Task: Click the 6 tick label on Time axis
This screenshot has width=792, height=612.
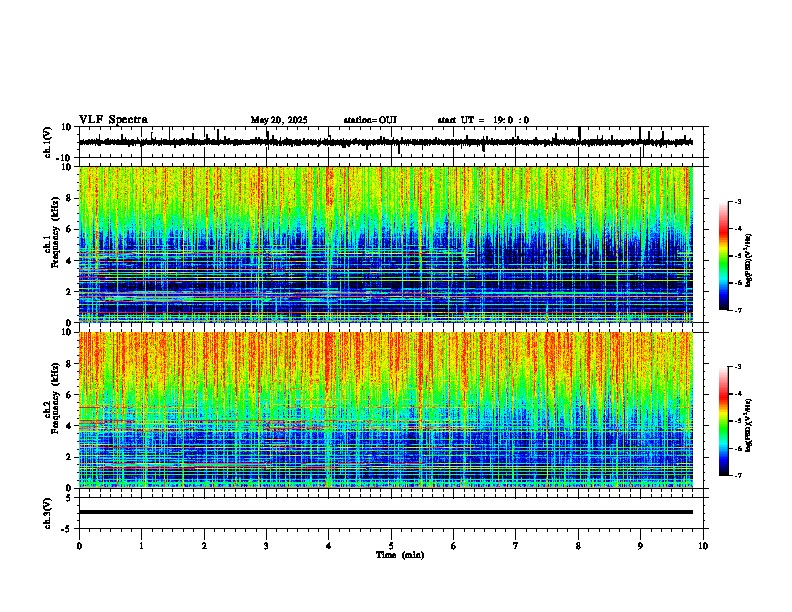Action: coord(454,546)
